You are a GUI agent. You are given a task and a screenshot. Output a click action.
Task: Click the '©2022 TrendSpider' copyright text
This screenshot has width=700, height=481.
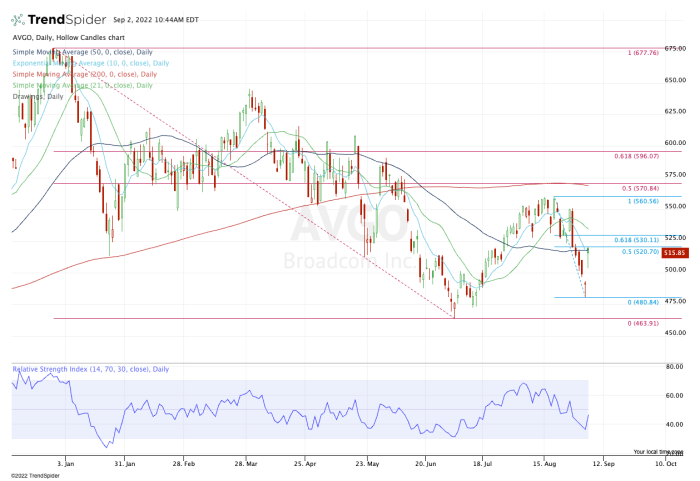tap(35, 476)
